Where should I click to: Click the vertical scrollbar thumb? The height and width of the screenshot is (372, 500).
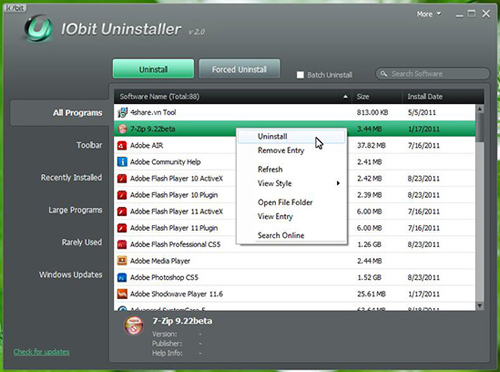(480, 128)
